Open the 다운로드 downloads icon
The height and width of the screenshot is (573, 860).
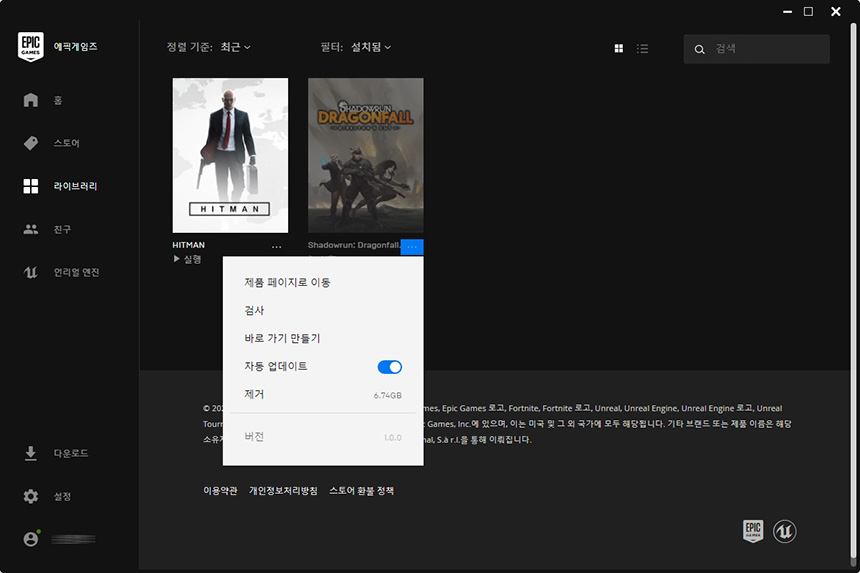(31, 453)
